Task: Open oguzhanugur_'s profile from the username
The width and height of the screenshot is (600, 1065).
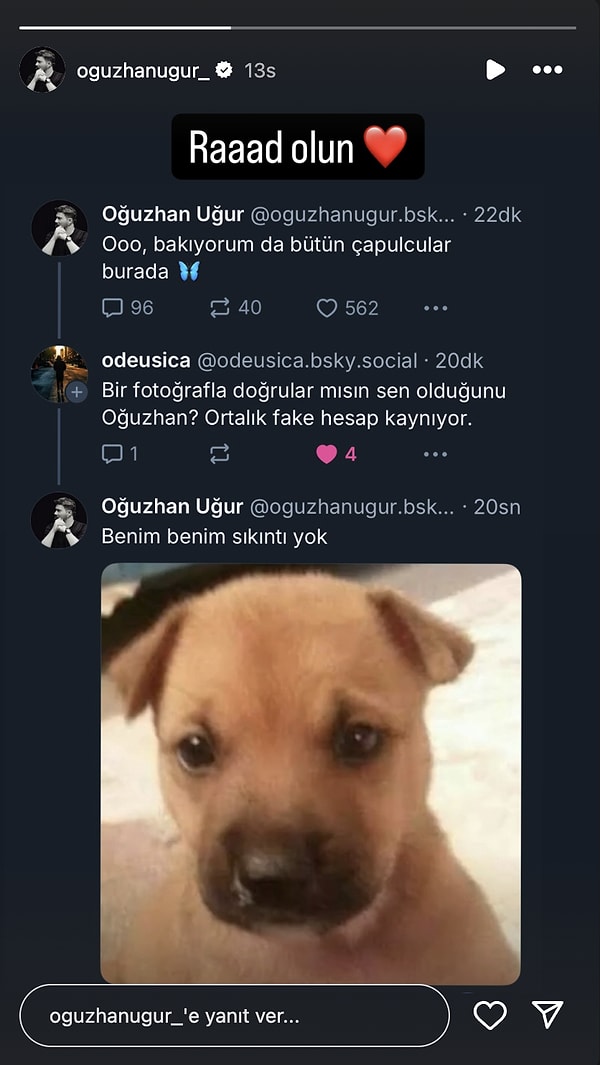Action: 143,70
